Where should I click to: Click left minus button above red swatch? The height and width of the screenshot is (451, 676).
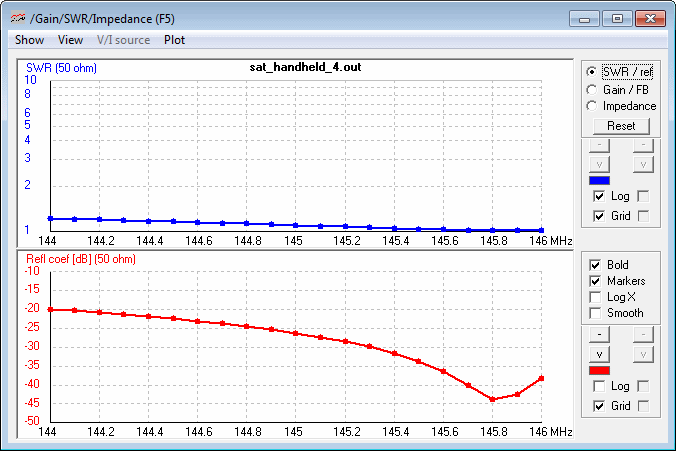(599, 335)
